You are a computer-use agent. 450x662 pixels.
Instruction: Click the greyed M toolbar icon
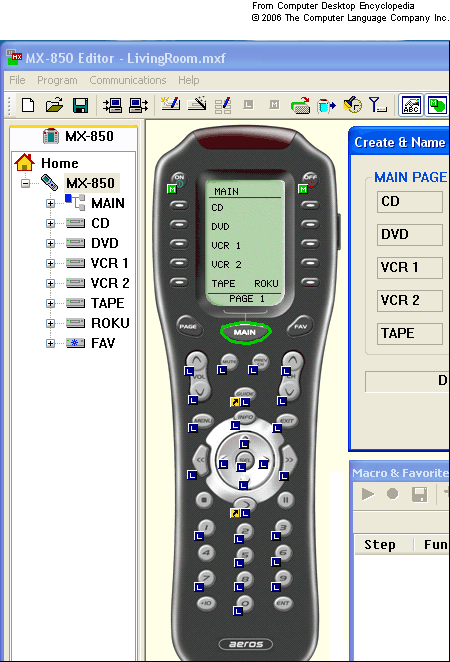(x=274, y=105)
